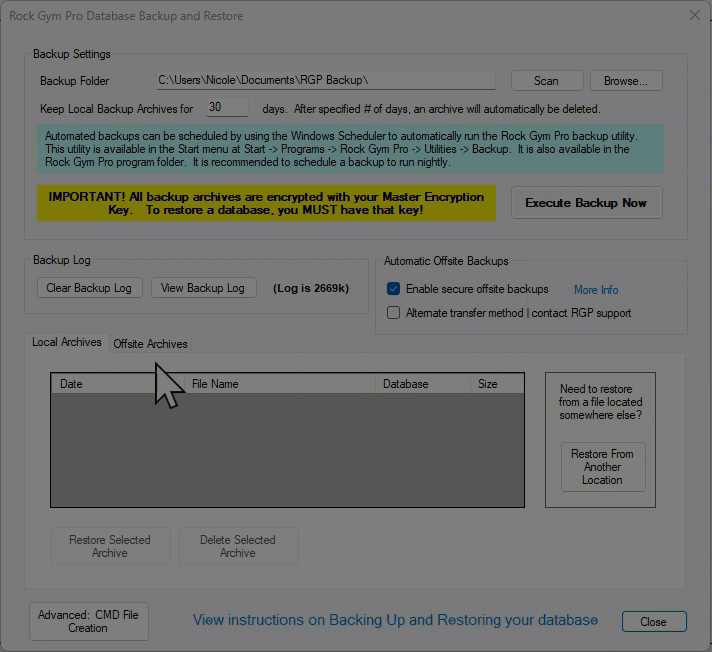Sort archives by Date column
The image size is (712, 652).
pyautogui.click(x=118, y=384)
